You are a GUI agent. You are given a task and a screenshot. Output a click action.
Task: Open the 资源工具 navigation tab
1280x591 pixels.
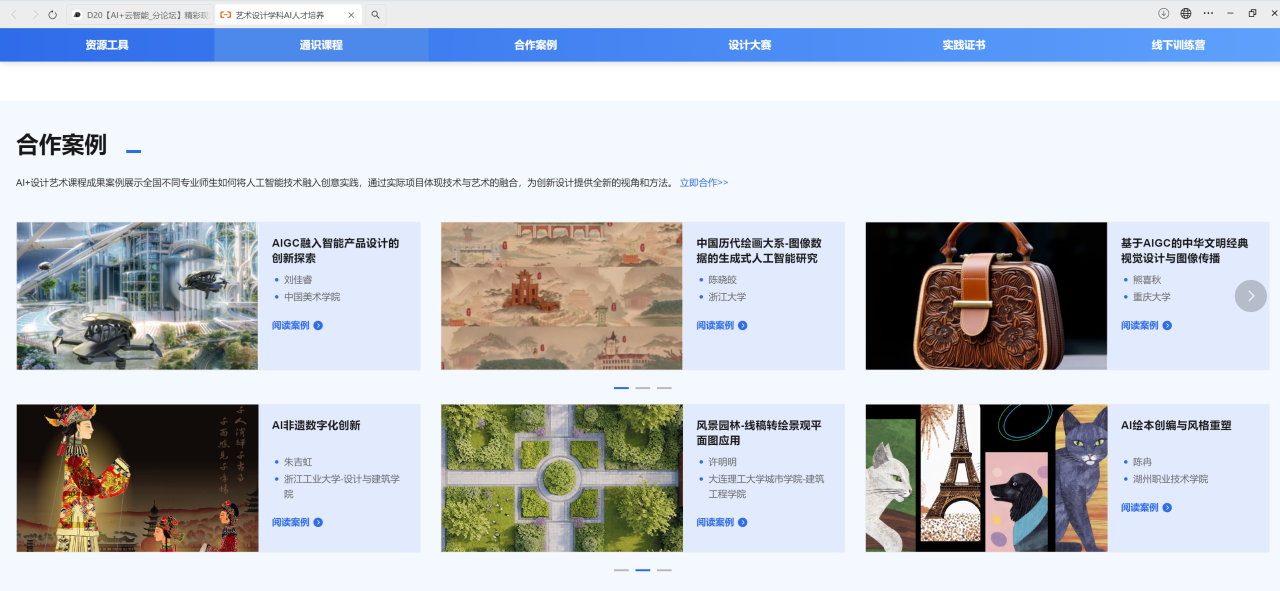coord(107,45)
